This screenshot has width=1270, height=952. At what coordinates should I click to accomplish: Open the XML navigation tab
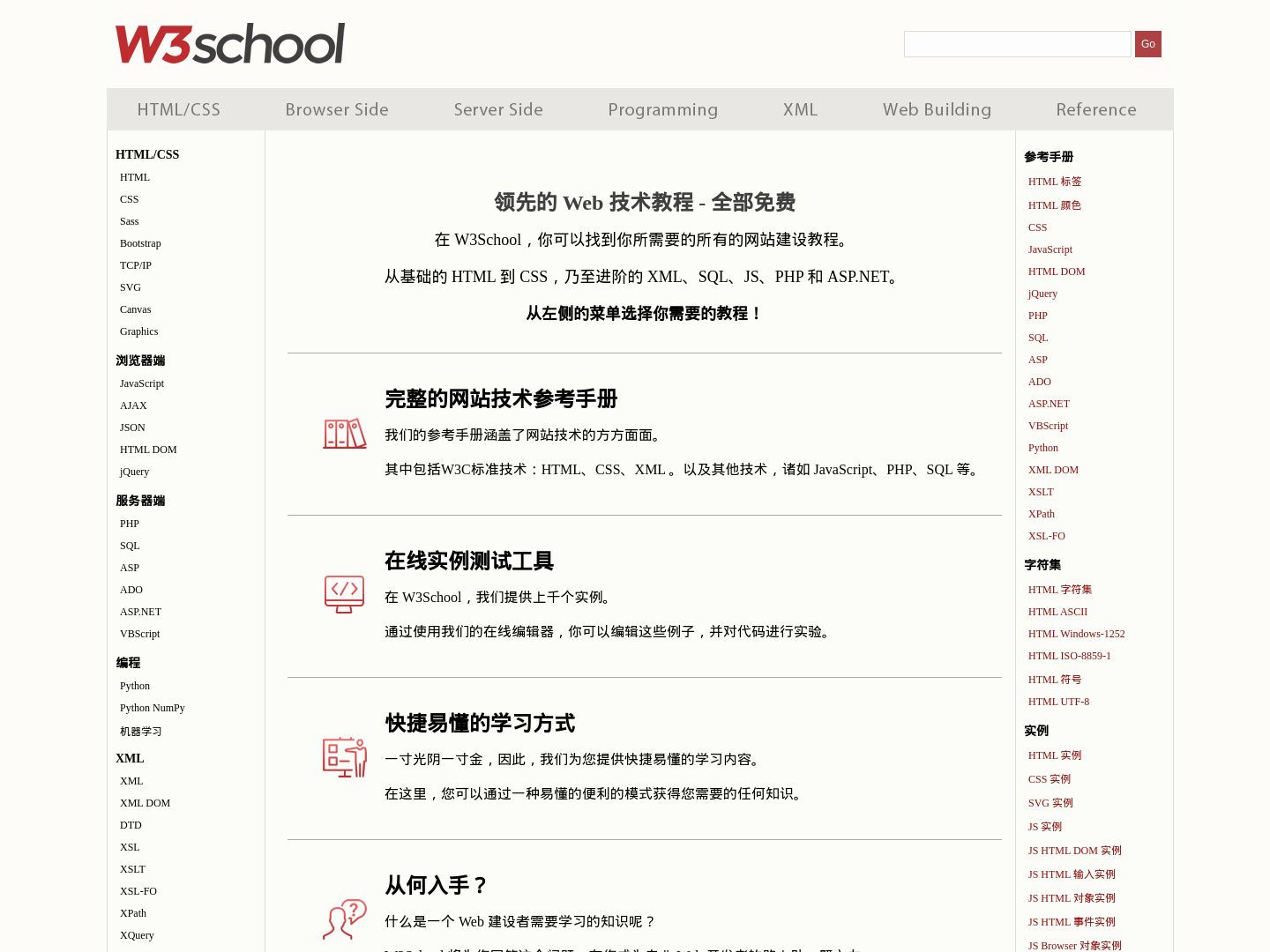click(x=801, y=109)
